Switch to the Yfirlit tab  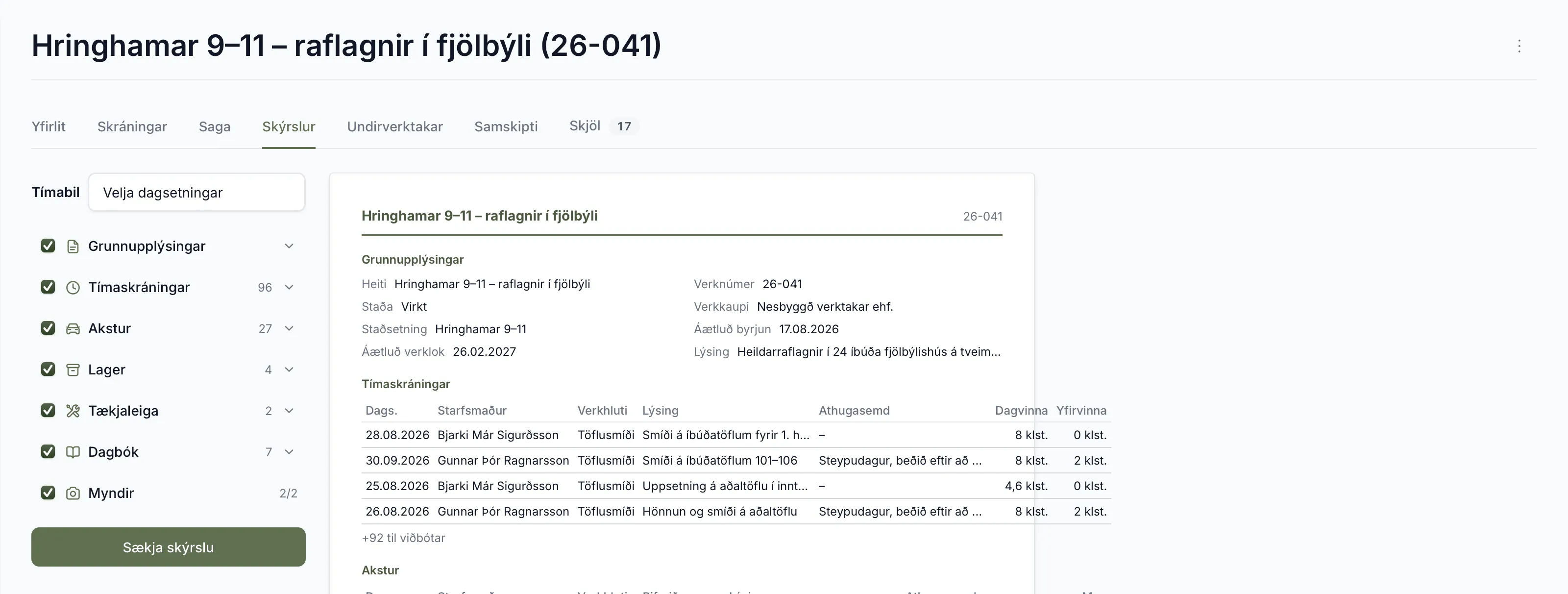[x=49, y=126]
